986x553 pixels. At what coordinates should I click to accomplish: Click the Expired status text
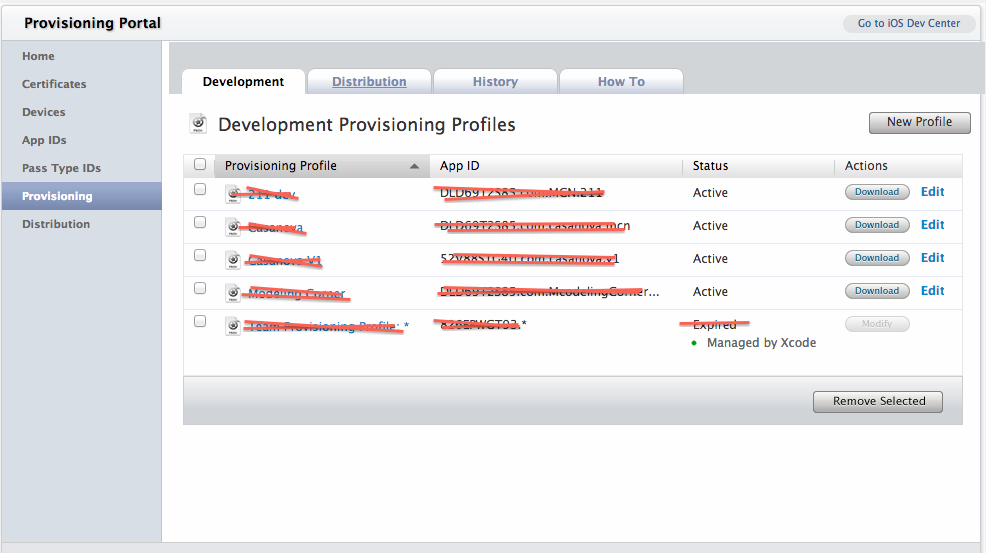pyautogui.click(x=715, y=325)
